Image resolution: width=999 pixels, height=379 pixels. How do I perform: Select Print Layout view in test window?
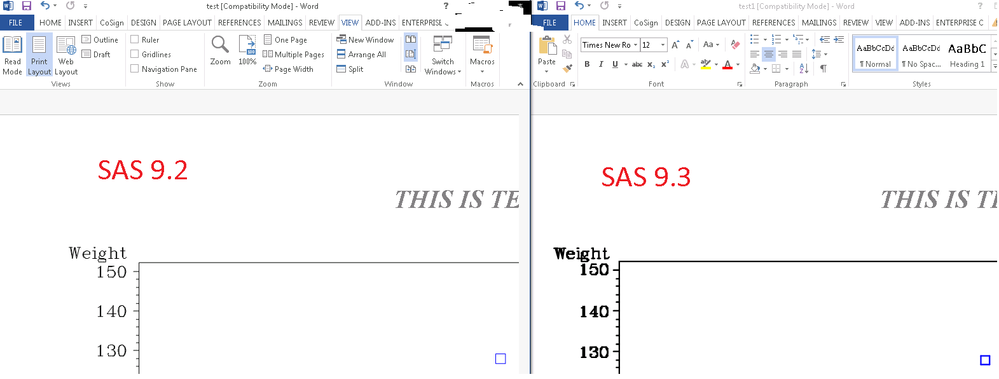(x=39, y=55)
